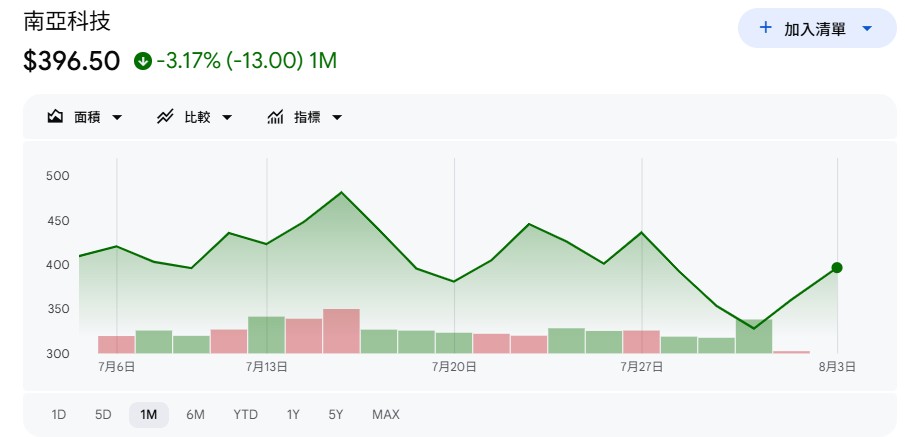Click the 南亞科技 stock name
Screen dimensions: 905x437
pyautogui.click(x=67, y=21)
